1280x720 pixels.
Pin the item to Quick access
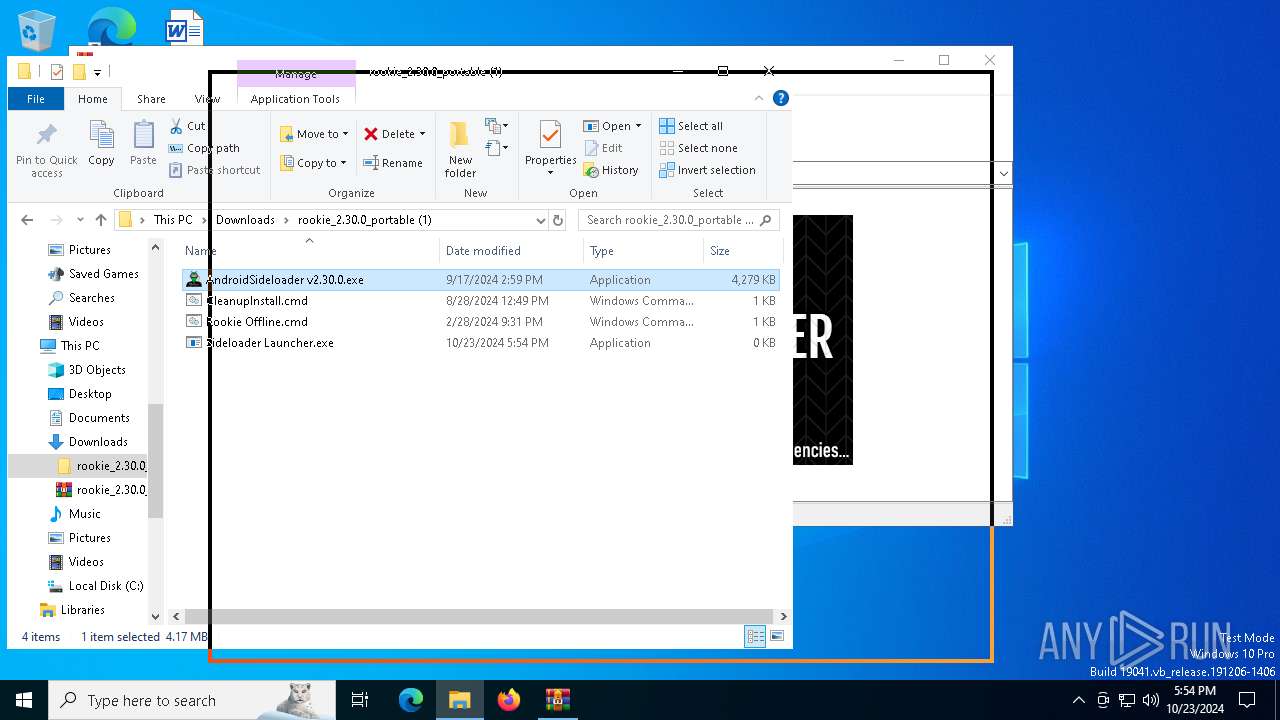tap(47, 151)
